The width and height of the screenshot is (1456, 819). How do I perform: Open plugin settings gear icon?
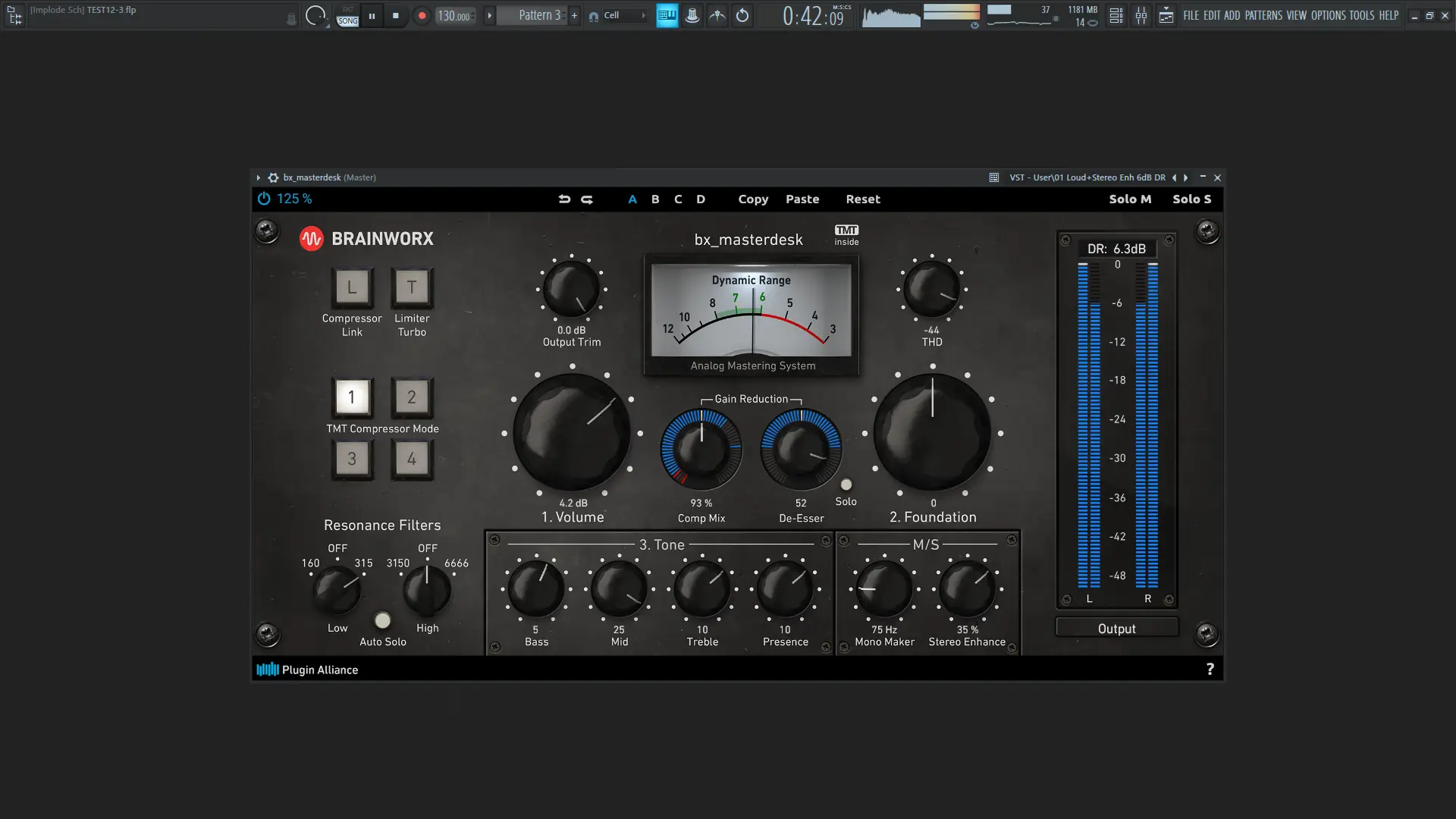(273, 177)
